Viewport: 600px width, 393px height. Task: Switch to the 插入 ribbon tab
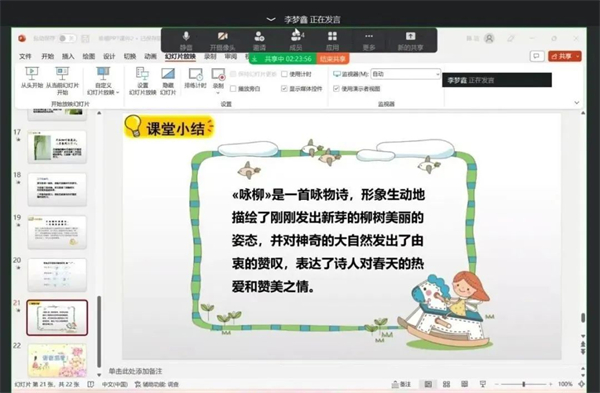(68, 56)
